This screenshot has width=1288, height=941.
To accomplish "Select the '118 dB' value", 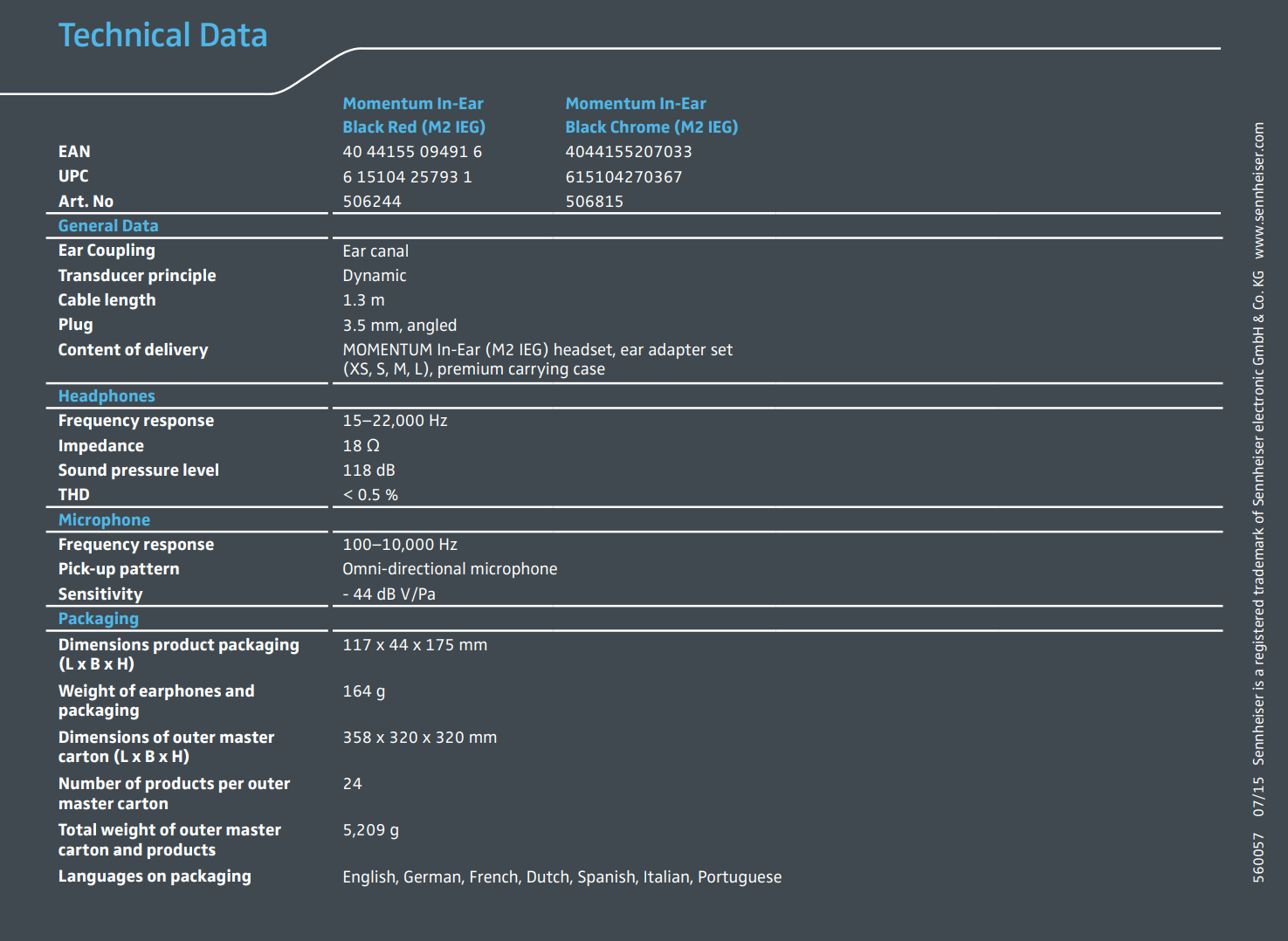I will click(368, 470).
